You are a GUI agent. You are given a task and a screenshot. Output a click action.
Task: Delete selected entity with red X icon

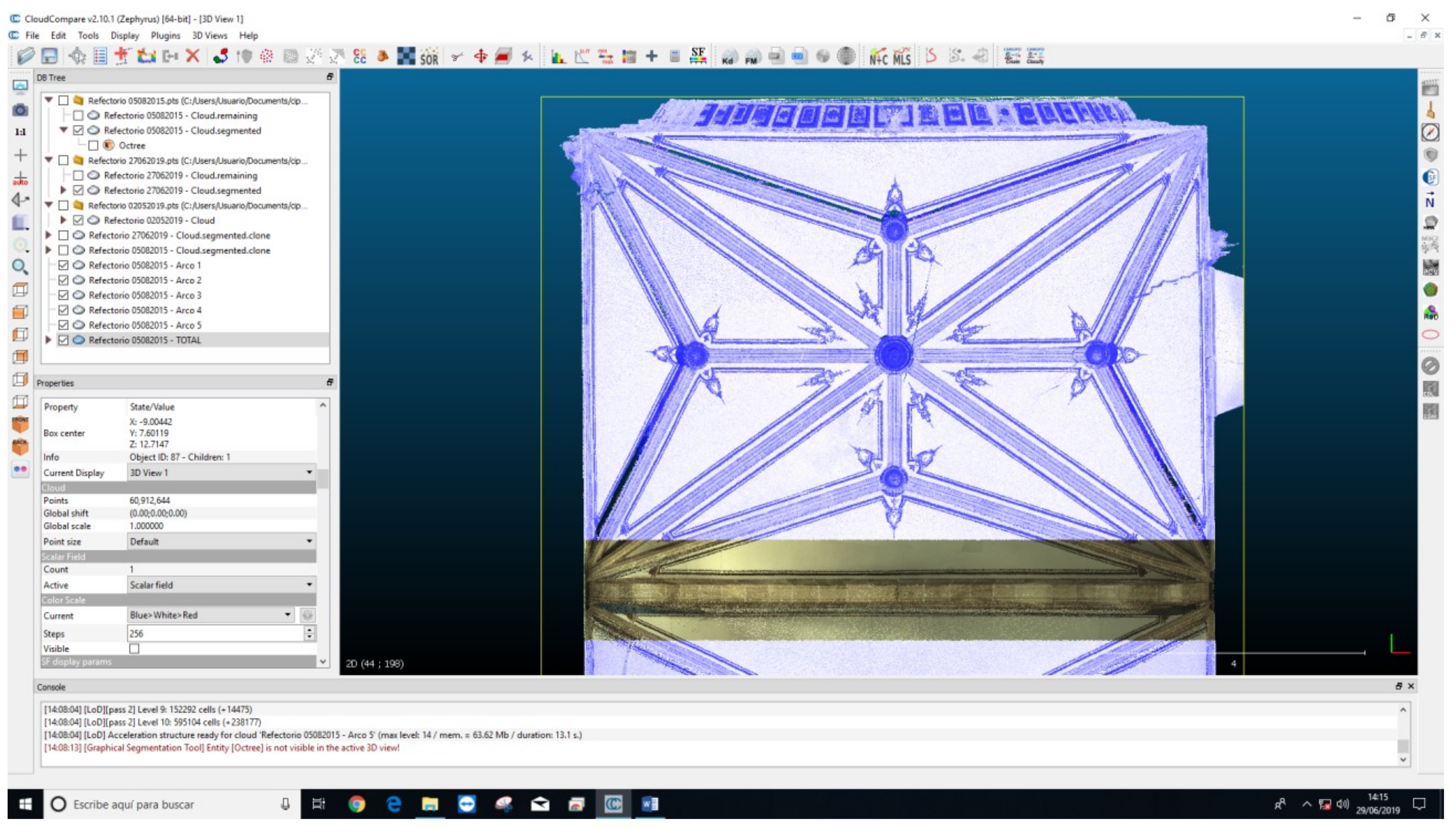[x=193, y=56]
